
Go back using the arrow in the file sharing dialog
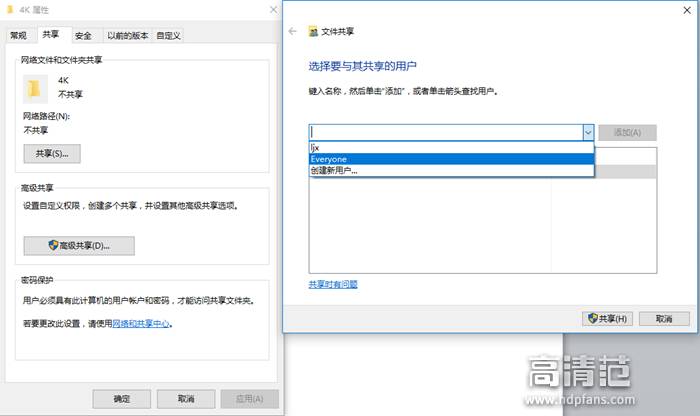[x=292, y=31]
